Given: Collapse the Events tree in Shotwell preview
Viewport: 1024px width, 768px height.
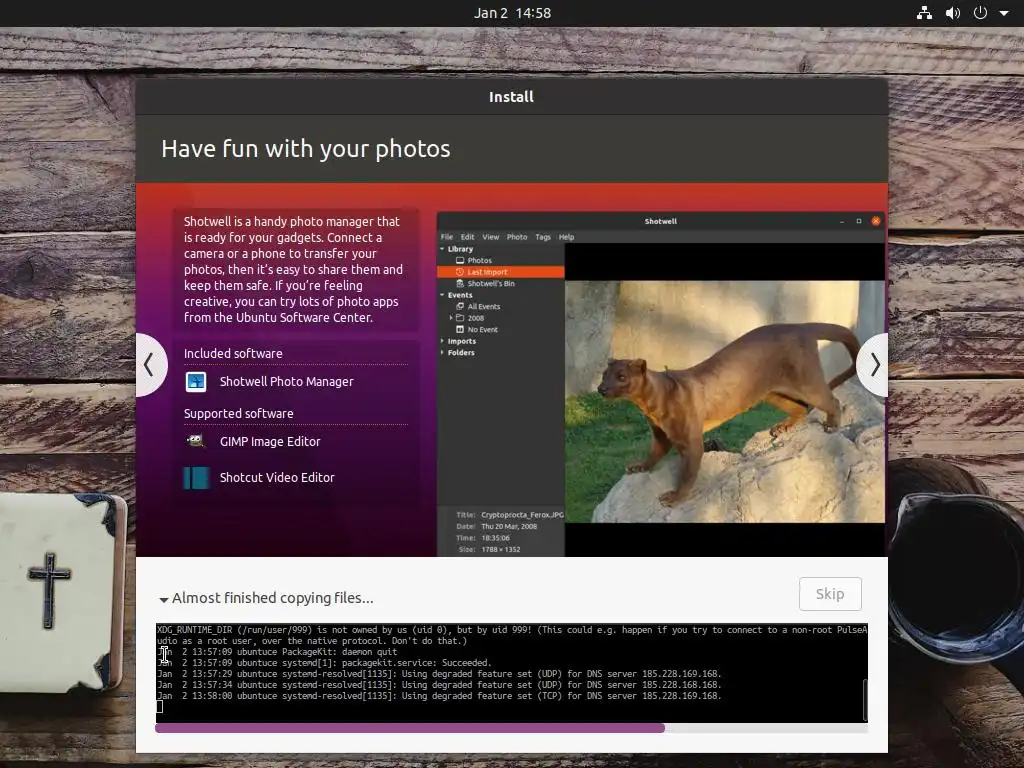Looking at the screenshot, I should (442, 295).
